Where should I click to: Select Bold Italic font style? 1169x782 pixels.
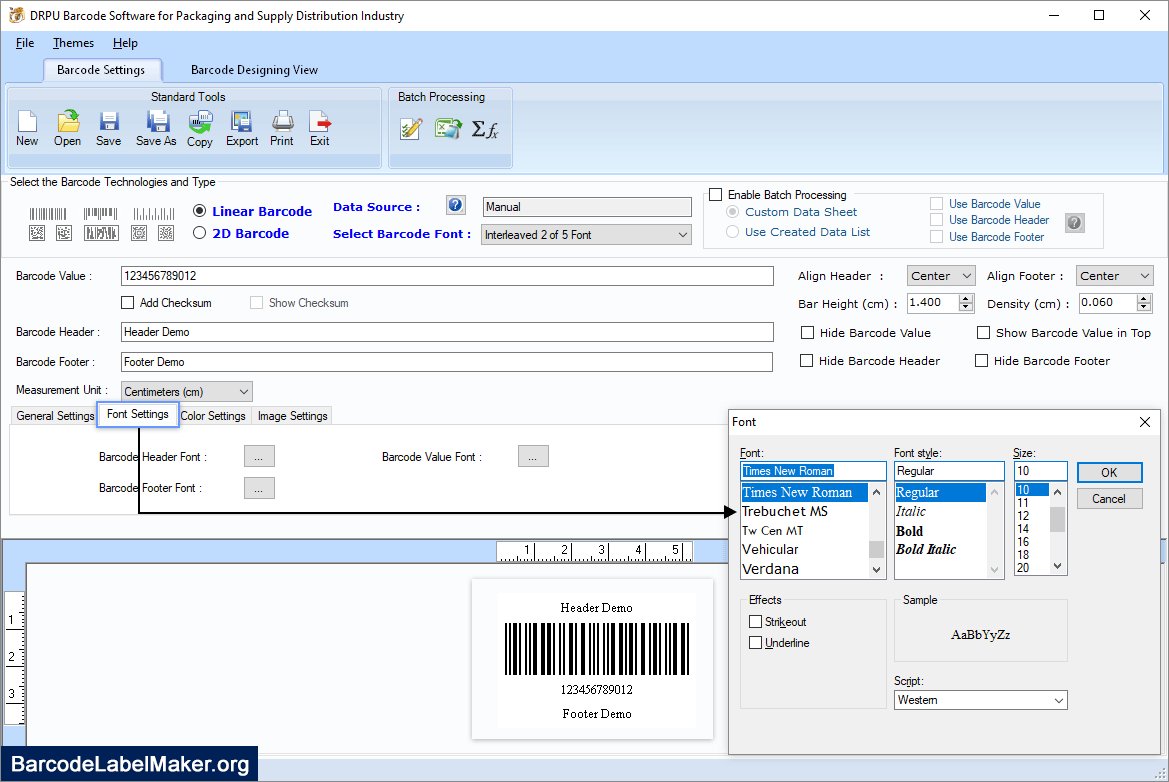click(926, 549)
